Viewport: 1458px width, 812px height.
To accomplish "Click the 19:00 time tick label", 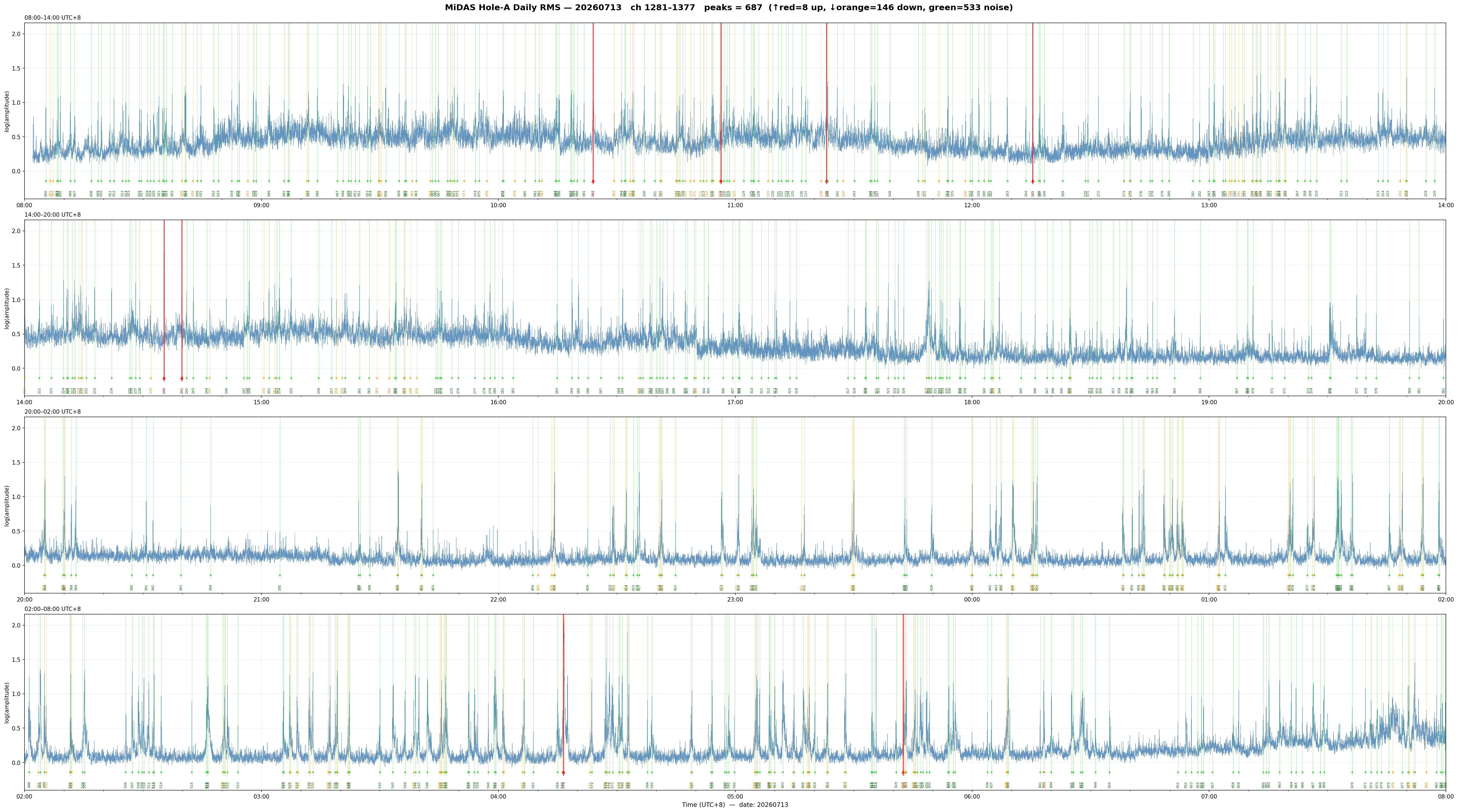I will 1208,402.
